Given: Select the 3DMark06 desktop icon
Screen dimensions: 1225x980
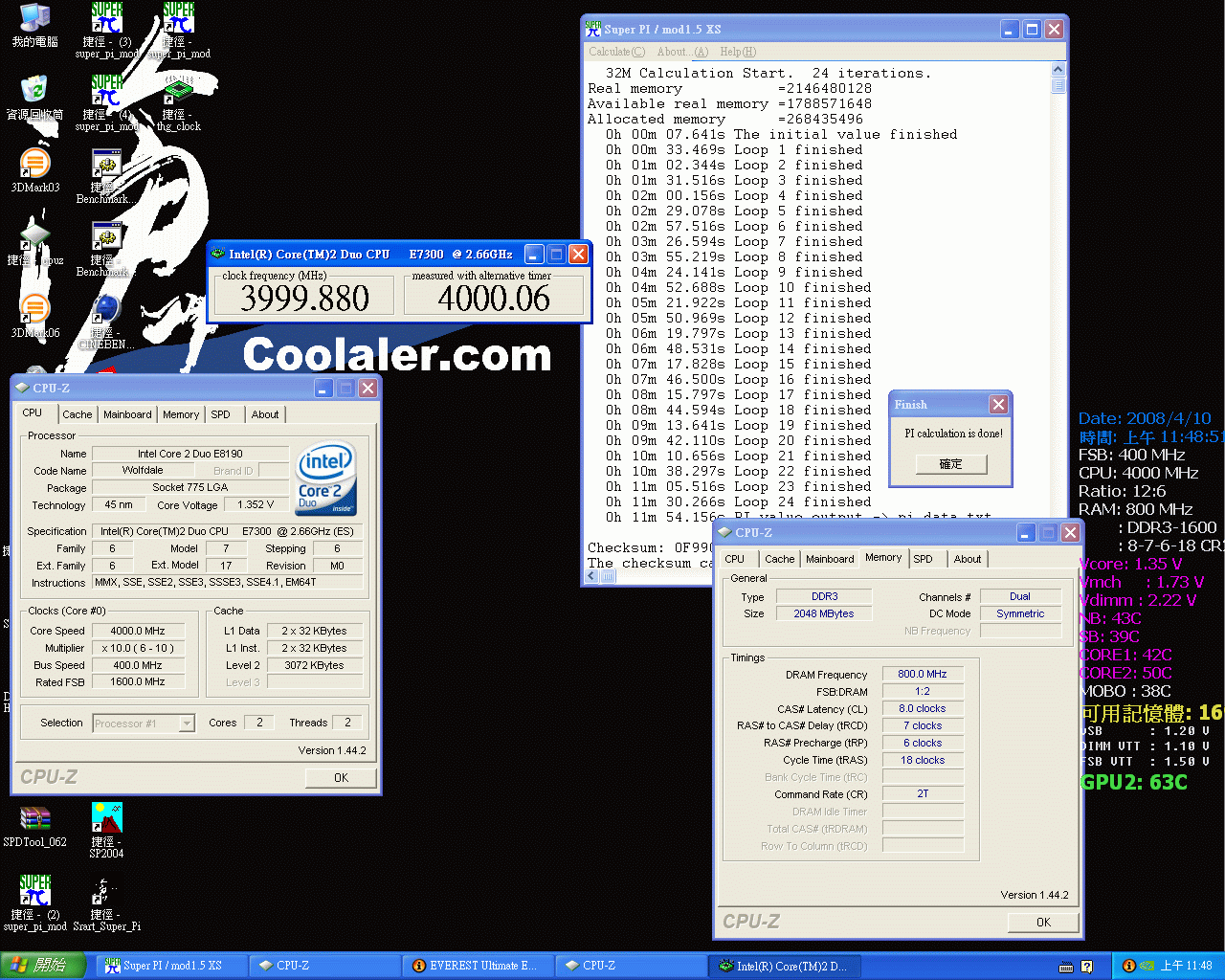Looking at the screenshot, I should point(35,309).
